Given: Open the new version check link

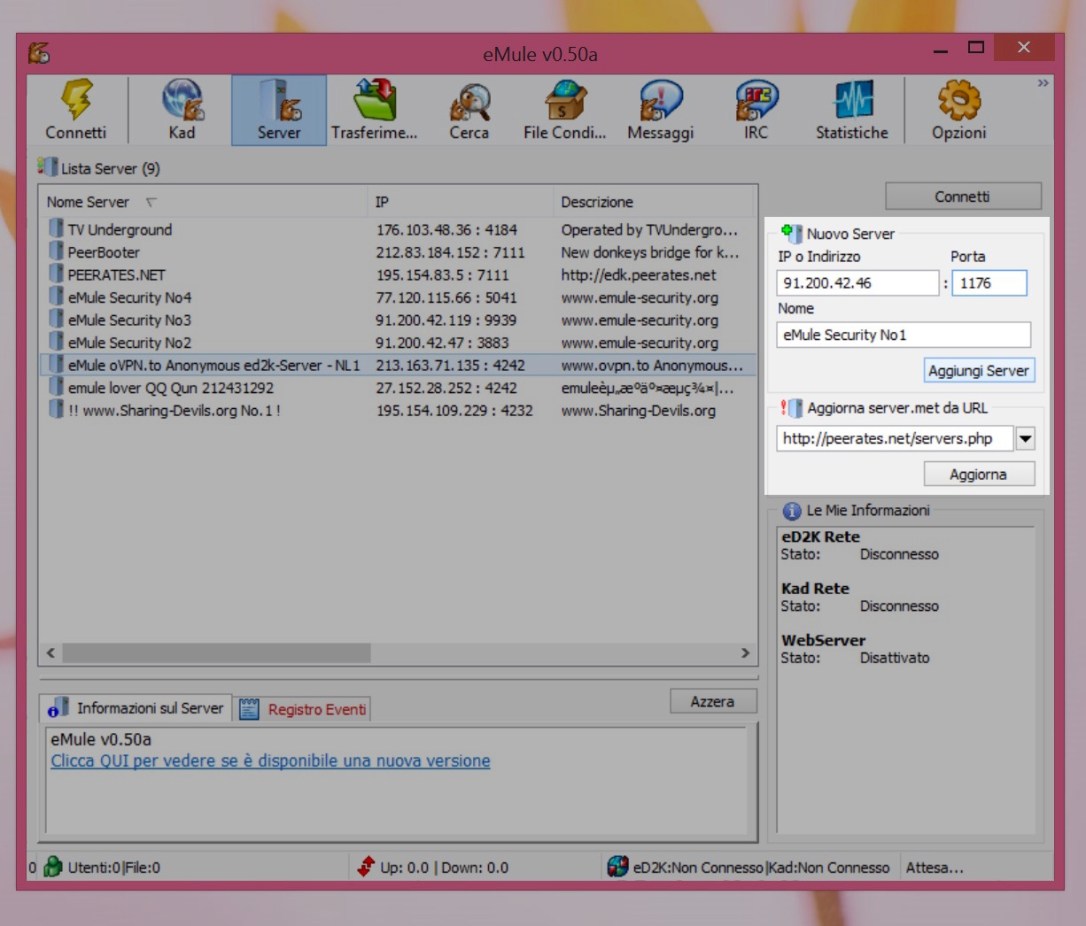Looking at the screenshot, I should coord(270,761).
